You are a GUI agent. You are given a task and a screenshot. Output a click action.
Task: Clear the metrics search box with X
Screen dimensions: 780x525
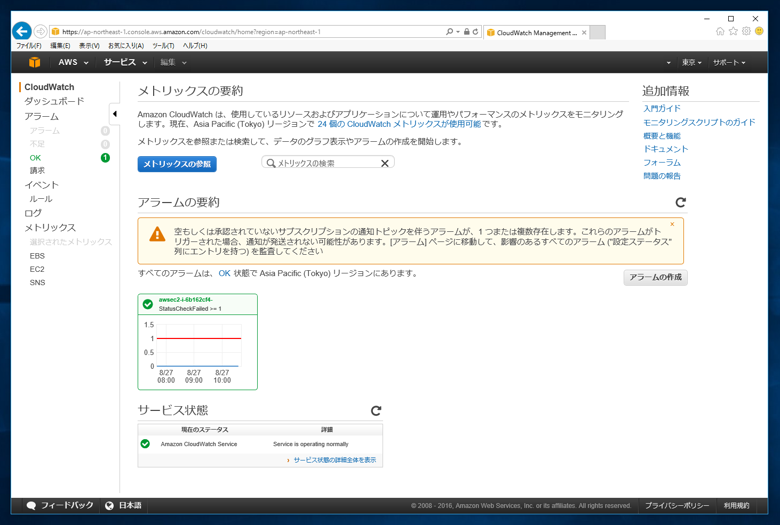[x=385, y=163]
